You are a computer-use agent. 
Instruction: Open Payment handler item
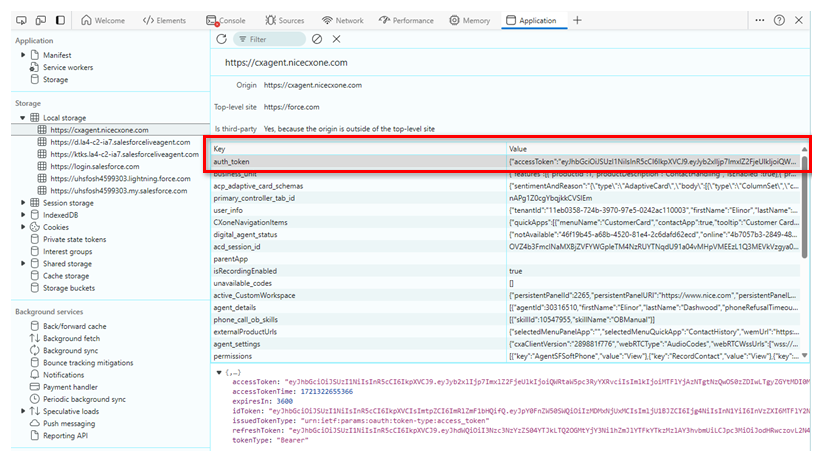[70, 387]
